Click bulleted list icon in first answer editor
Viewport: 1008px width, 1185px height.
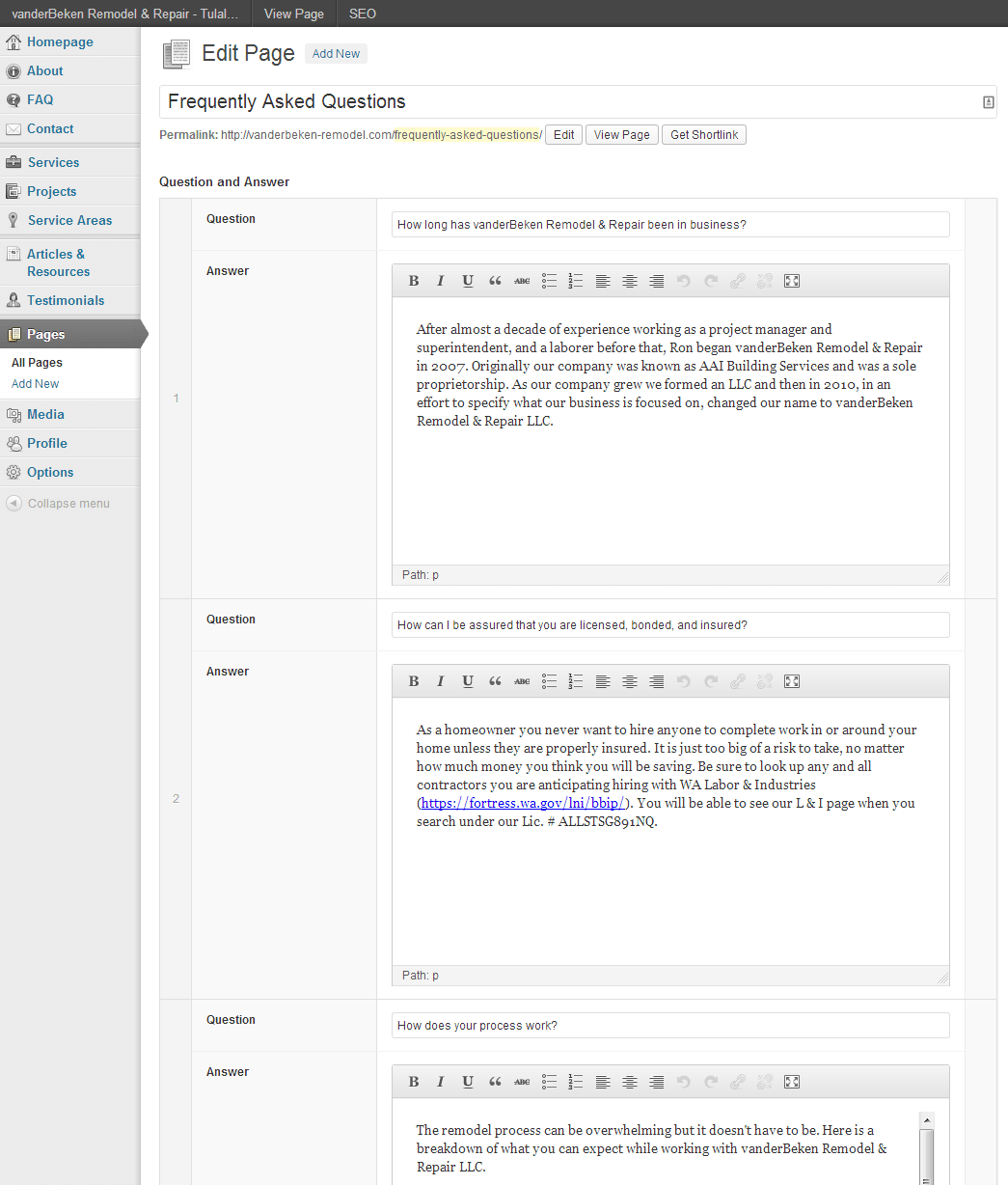point(549,281)
